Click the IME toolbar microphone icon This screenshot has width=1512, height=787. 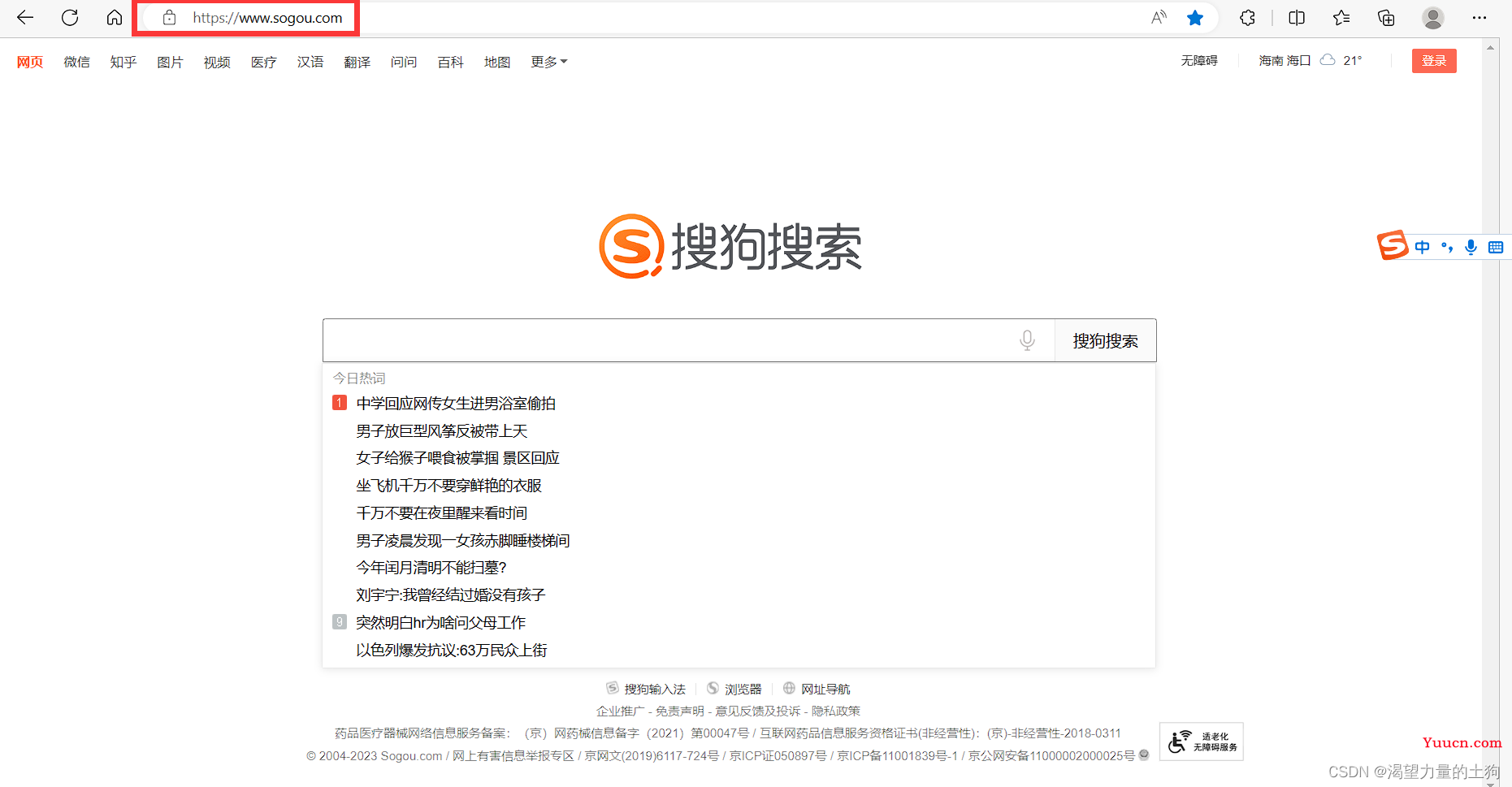tap(1471, 247)
